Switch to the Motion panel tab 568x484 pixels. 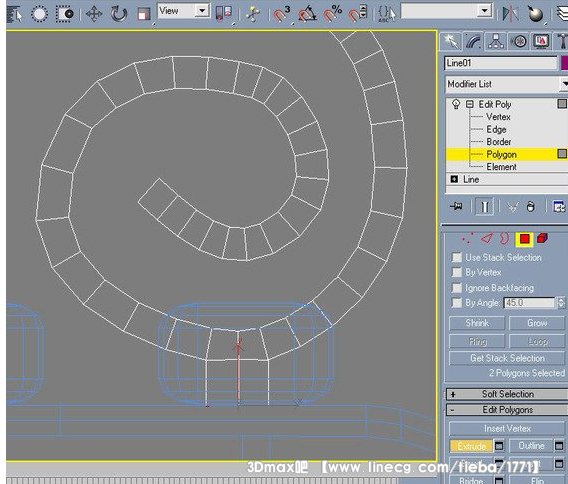pyautogui.click(x=519, y=41)
